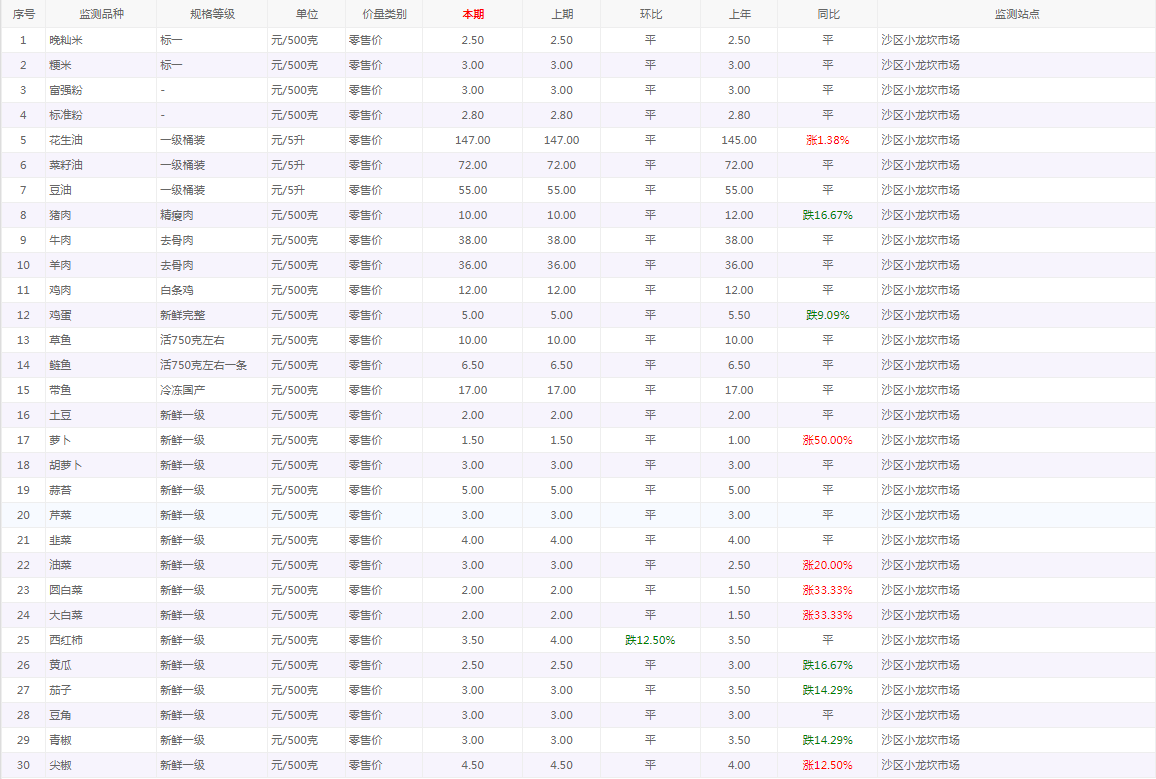Click the 单位 column header

(307, 14)
